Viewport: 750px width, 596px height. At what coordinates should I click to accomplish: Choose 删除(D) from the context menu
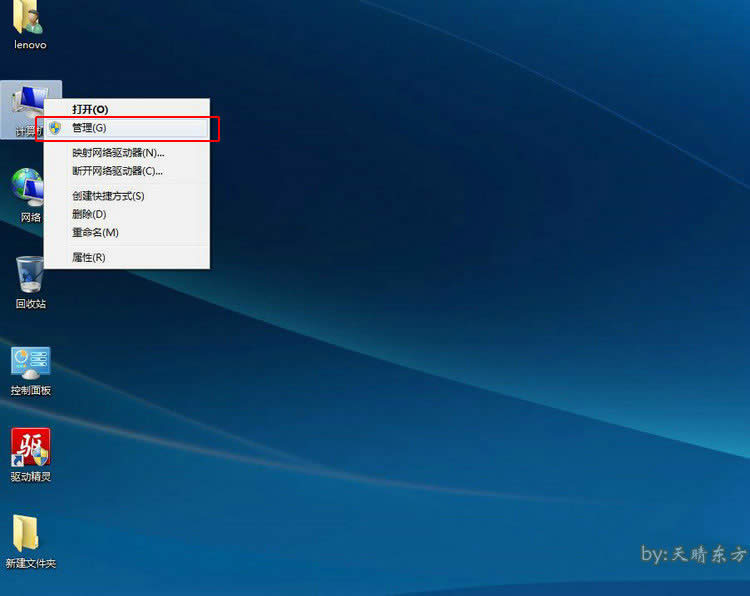pos(89,214)
